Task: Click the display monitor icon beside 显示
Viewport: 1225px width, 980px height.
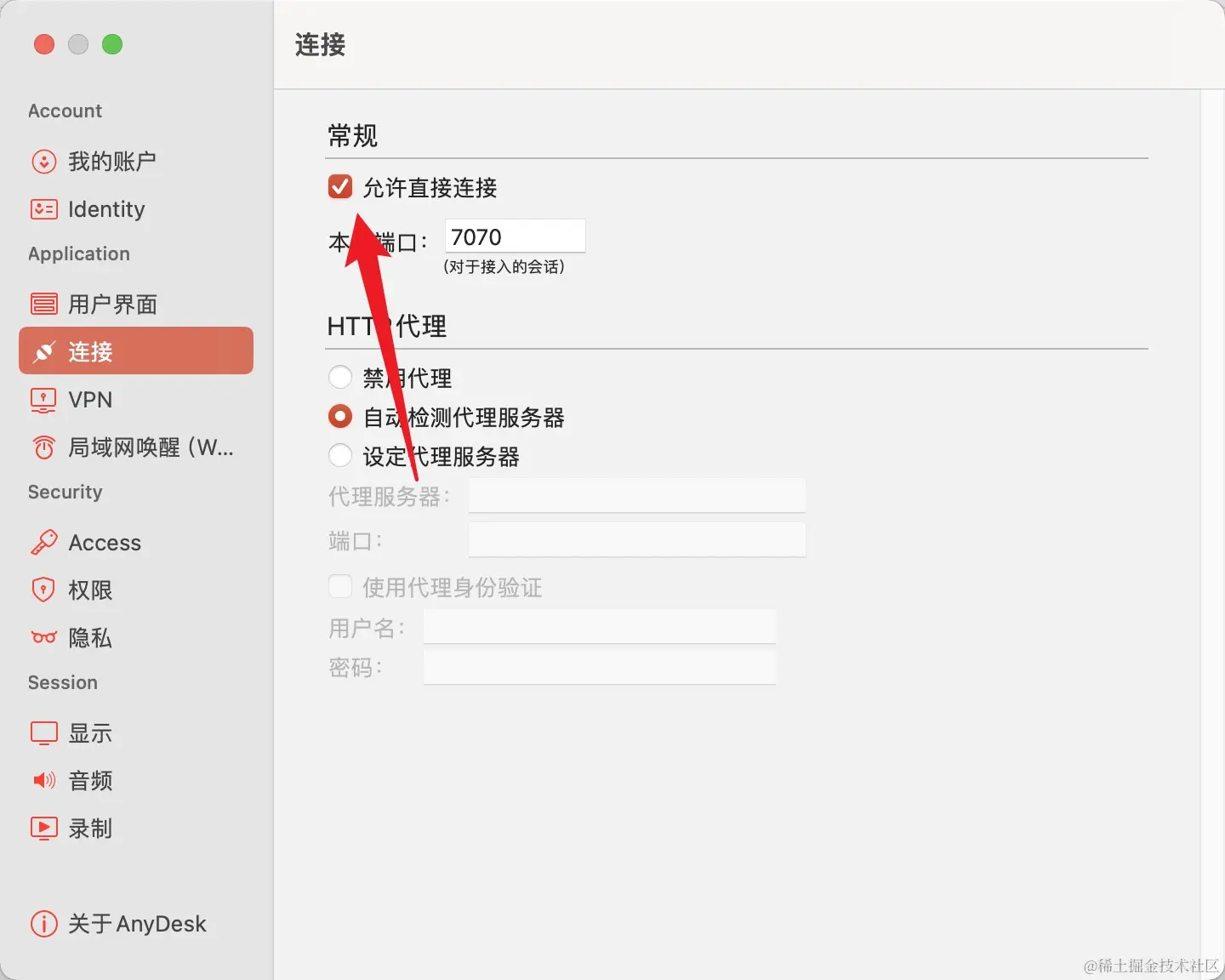Action: pos(43,733)
